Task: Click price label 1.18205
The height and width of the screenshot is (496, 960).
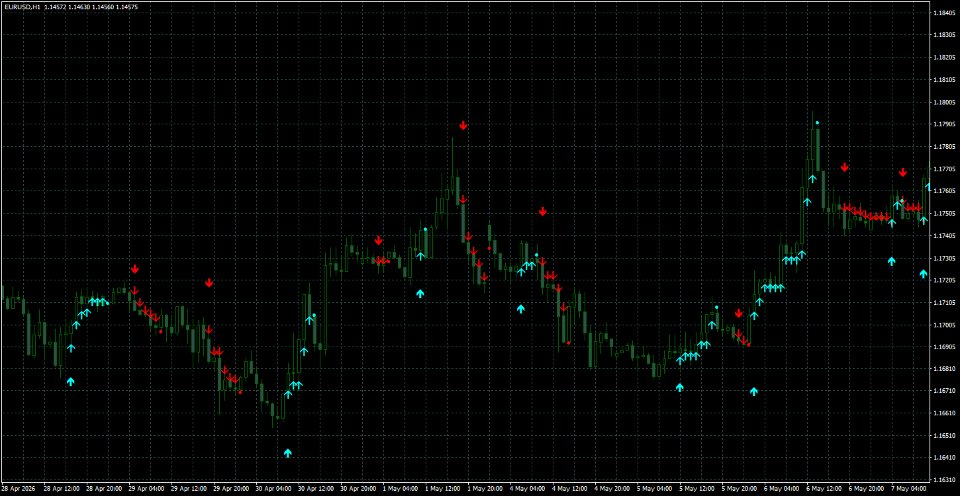Action: pos(943,57)
